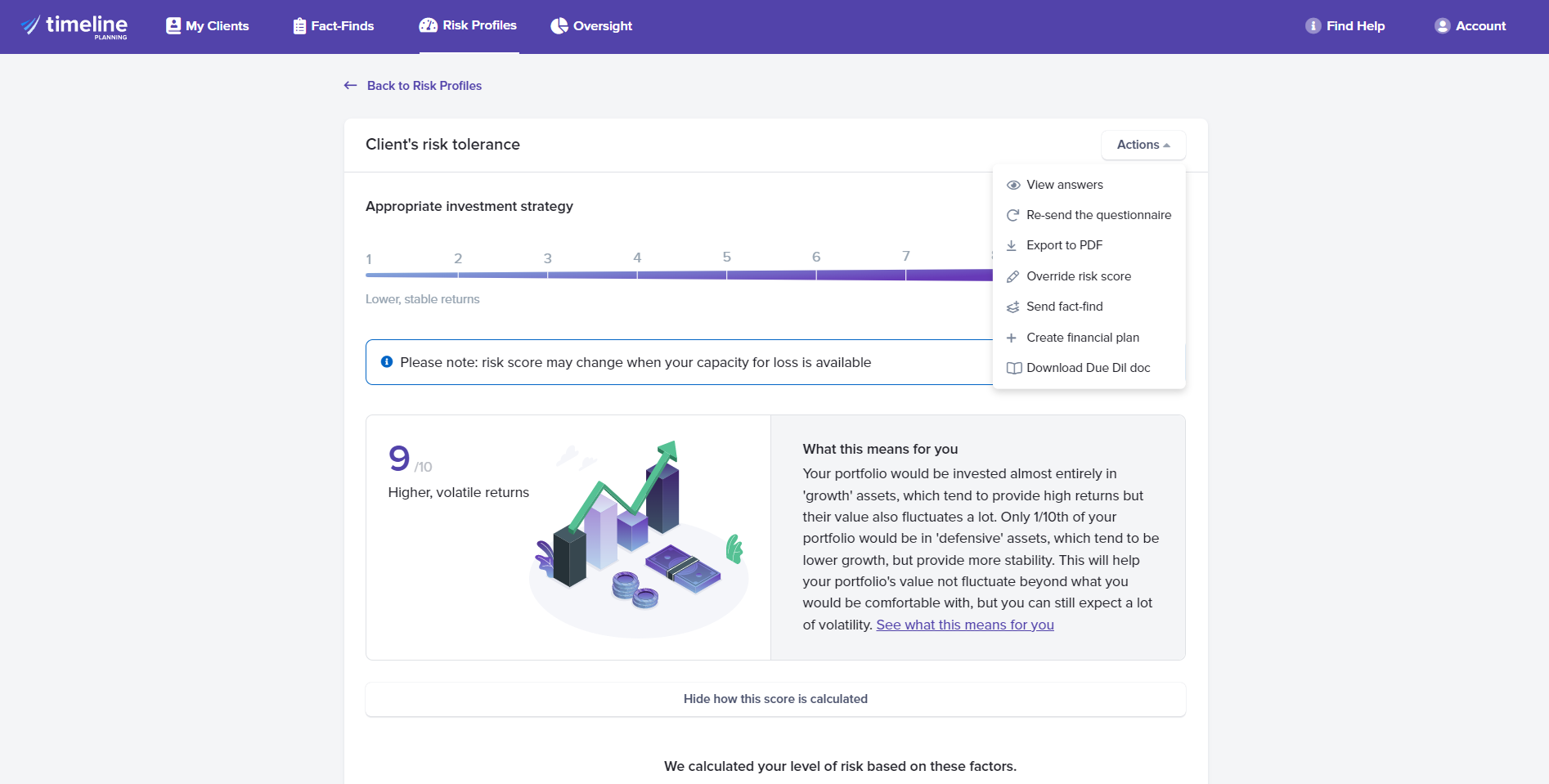This screenshot has height=784, width=1549.
Task: Click the pencil icon for Override risk score
Action: (x=1012, y=276)
